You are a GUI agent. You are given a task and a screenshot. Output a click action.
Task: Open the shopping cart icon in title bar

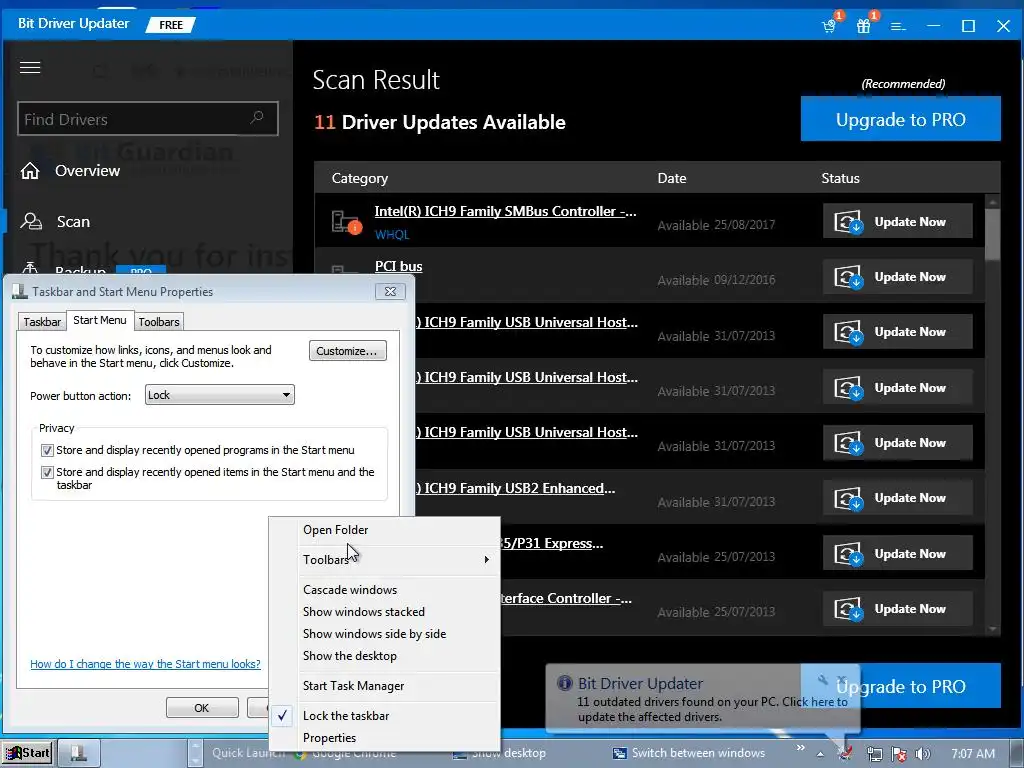[829, 26]
